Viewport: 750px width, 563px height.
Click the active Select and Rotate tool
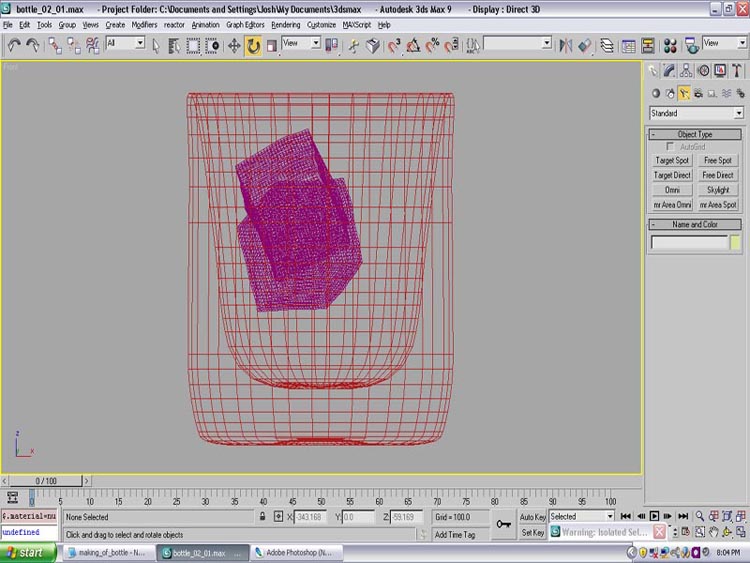pyautogui.click(x=253, y=45)
